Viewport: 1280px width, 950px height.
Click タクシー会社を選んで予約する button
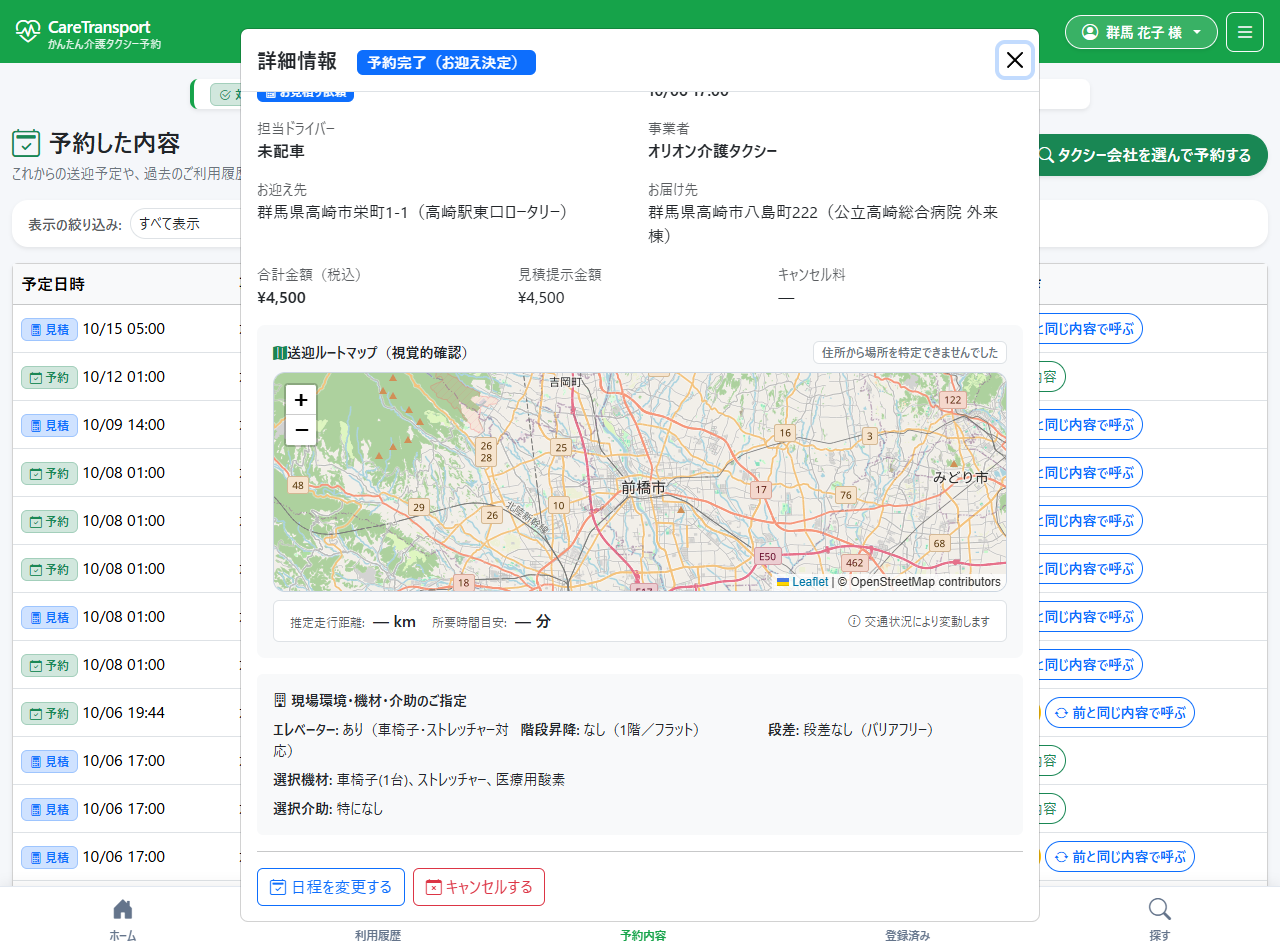point(1145,155)
